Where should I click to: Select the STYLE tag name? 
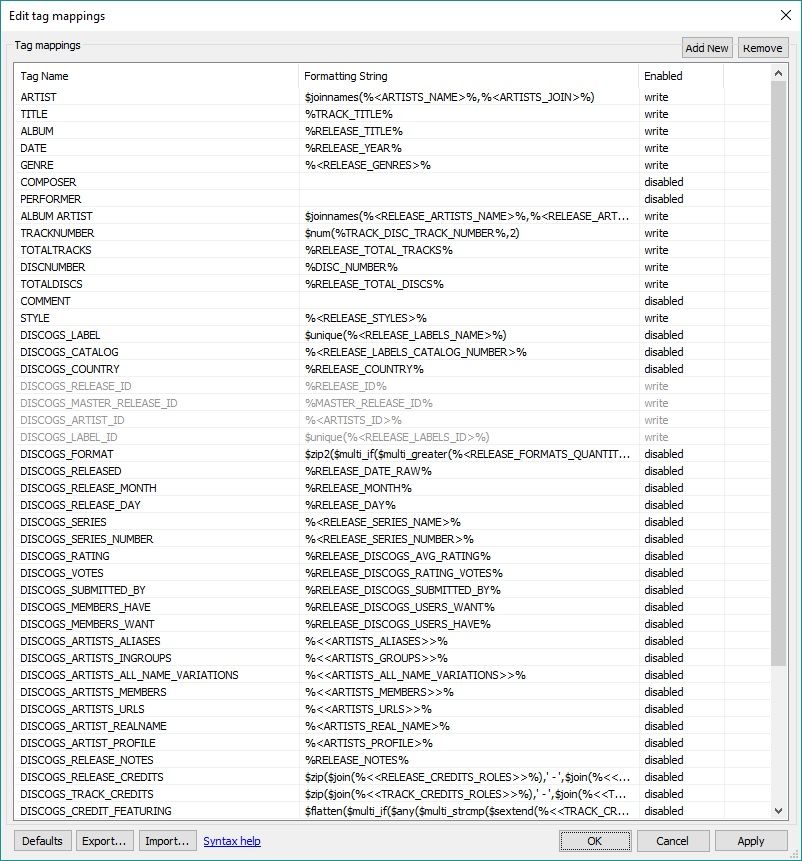[x=35, y=318]
